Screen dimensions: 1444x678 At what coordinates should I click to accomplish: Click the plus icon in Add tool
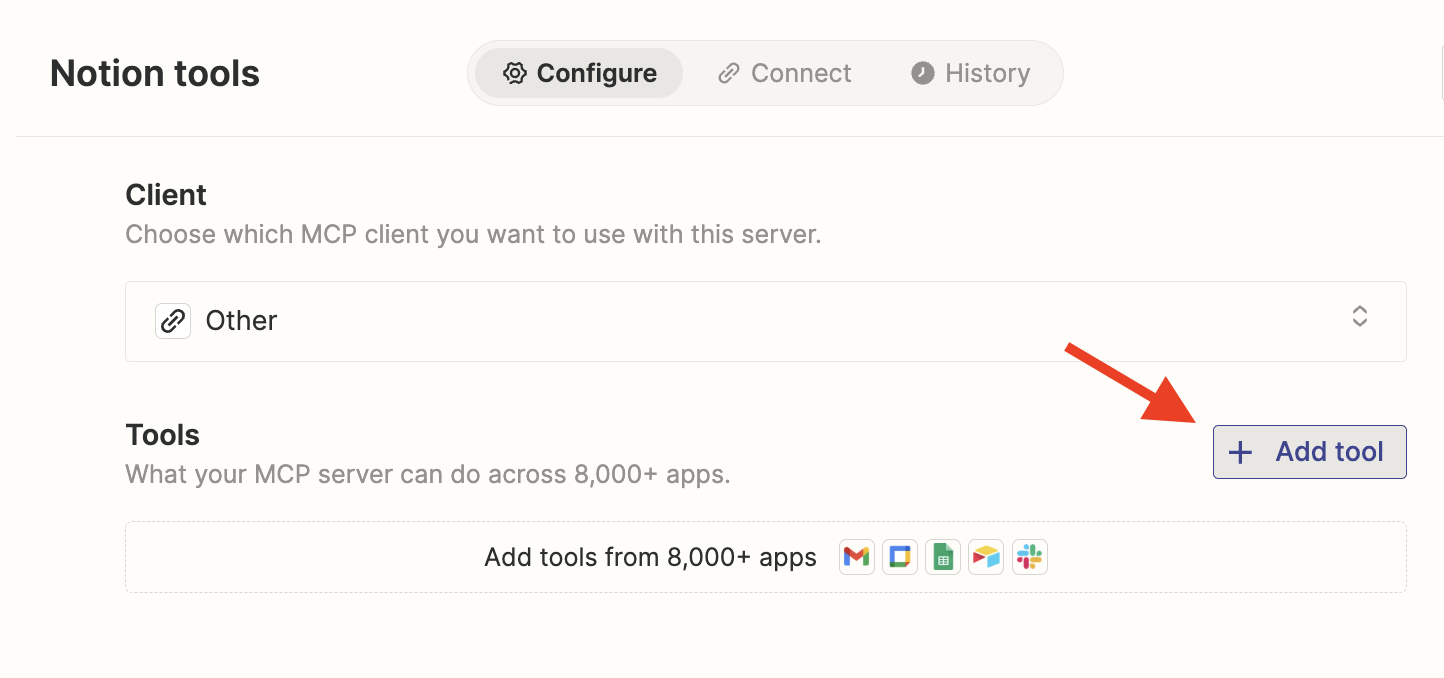[1240, 452]
